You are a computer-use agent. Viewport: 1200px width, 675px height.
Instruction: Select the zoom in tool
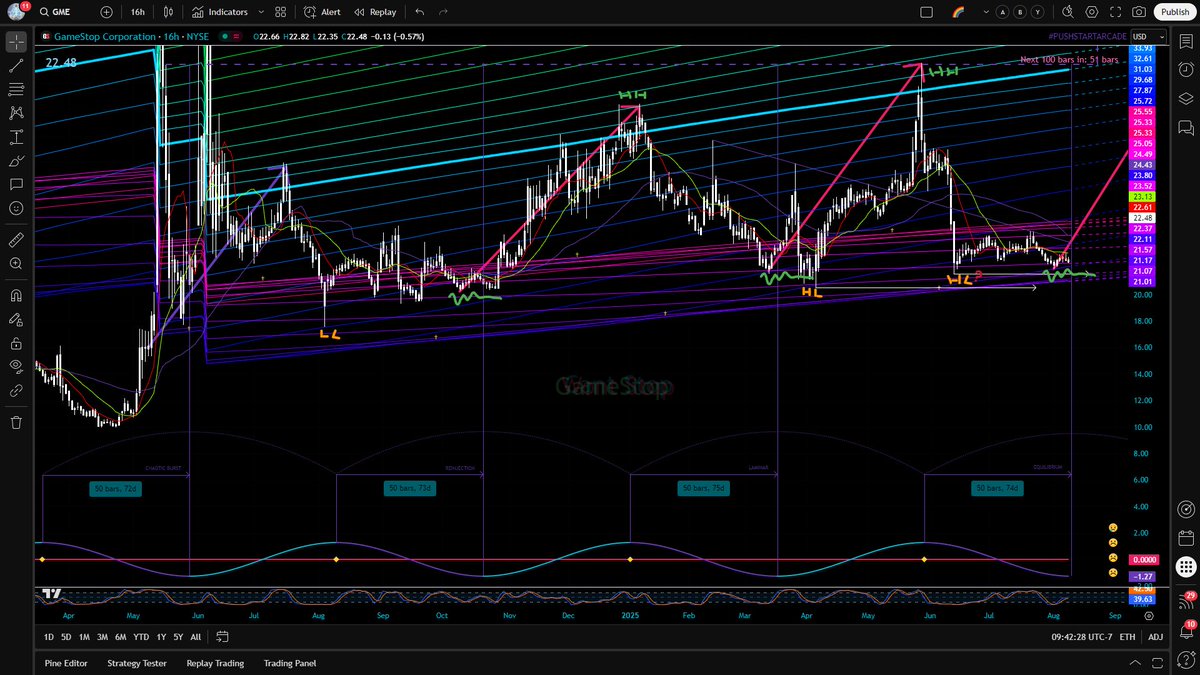16,264
